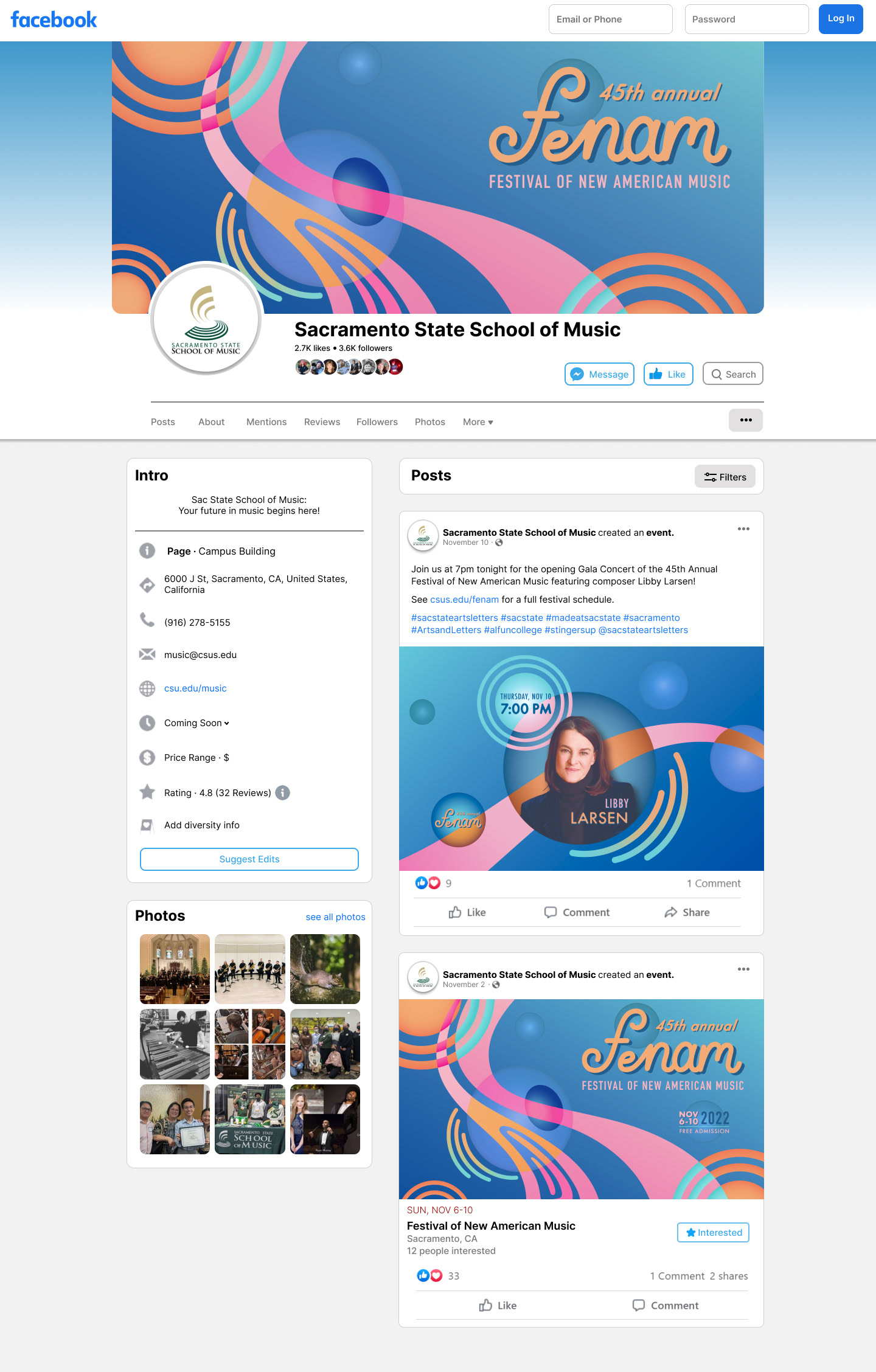Switch to the Reviews tab
This screenshot has width=876, height=1372.
point(322,422)
